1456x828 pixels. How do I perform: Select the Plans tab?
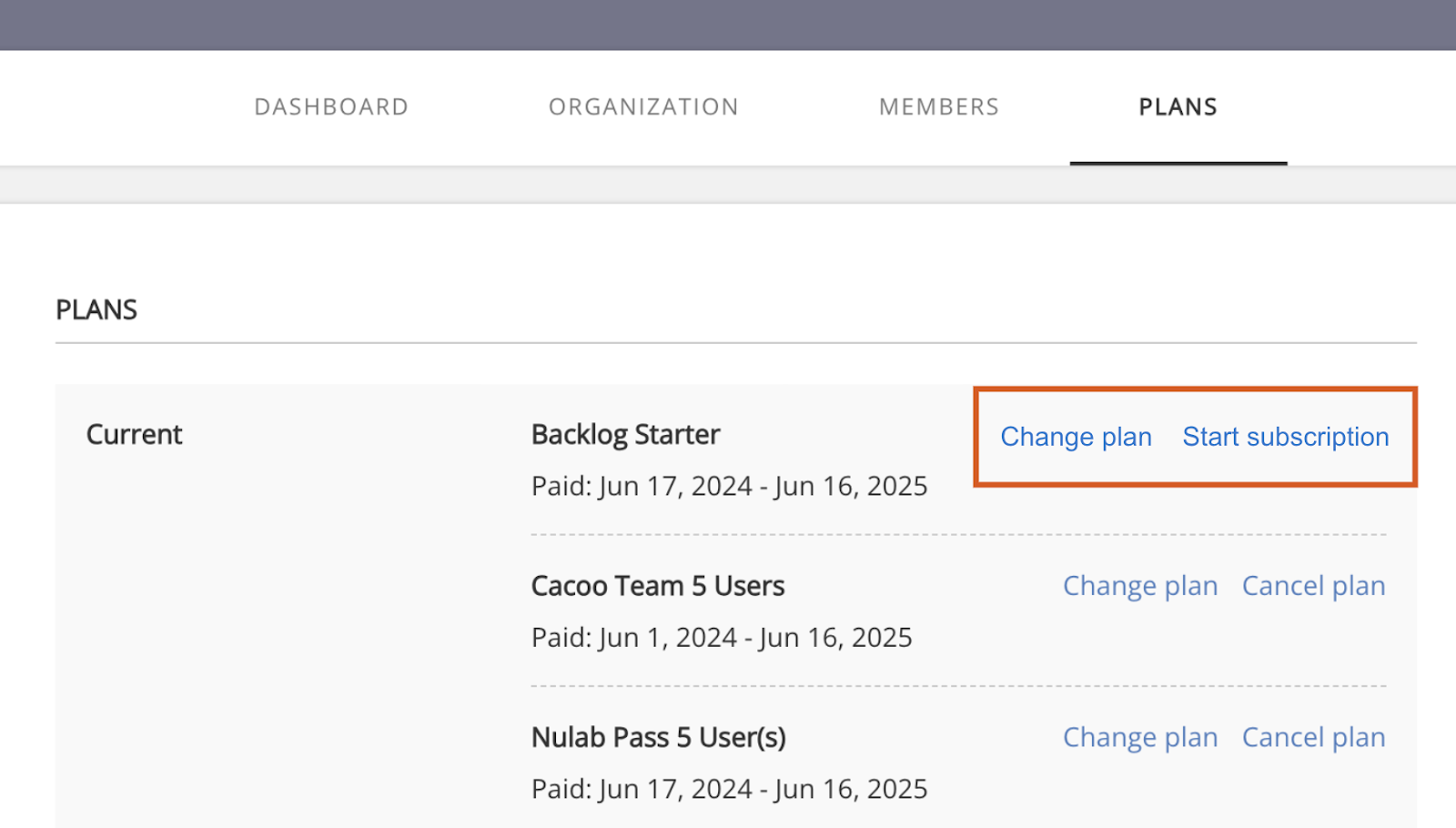tap(1178, 107)
